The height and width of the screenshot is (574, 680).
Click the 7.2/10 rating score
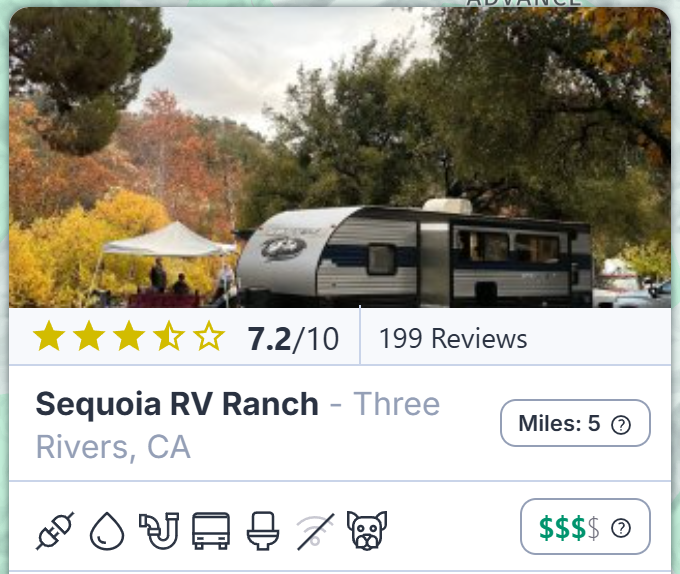tap(293, 339)
